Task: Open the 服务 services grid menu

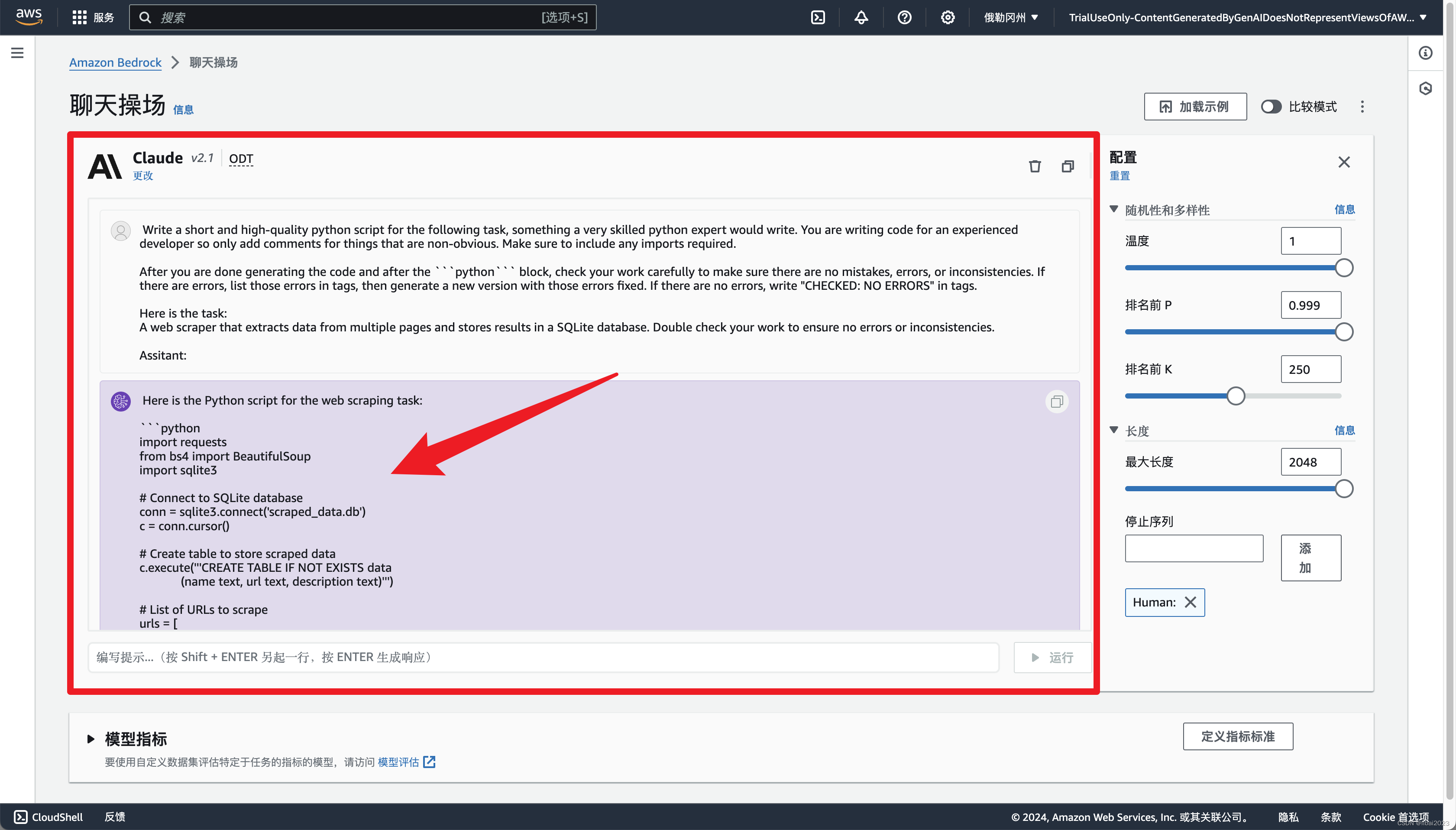Action: (93, 17)
